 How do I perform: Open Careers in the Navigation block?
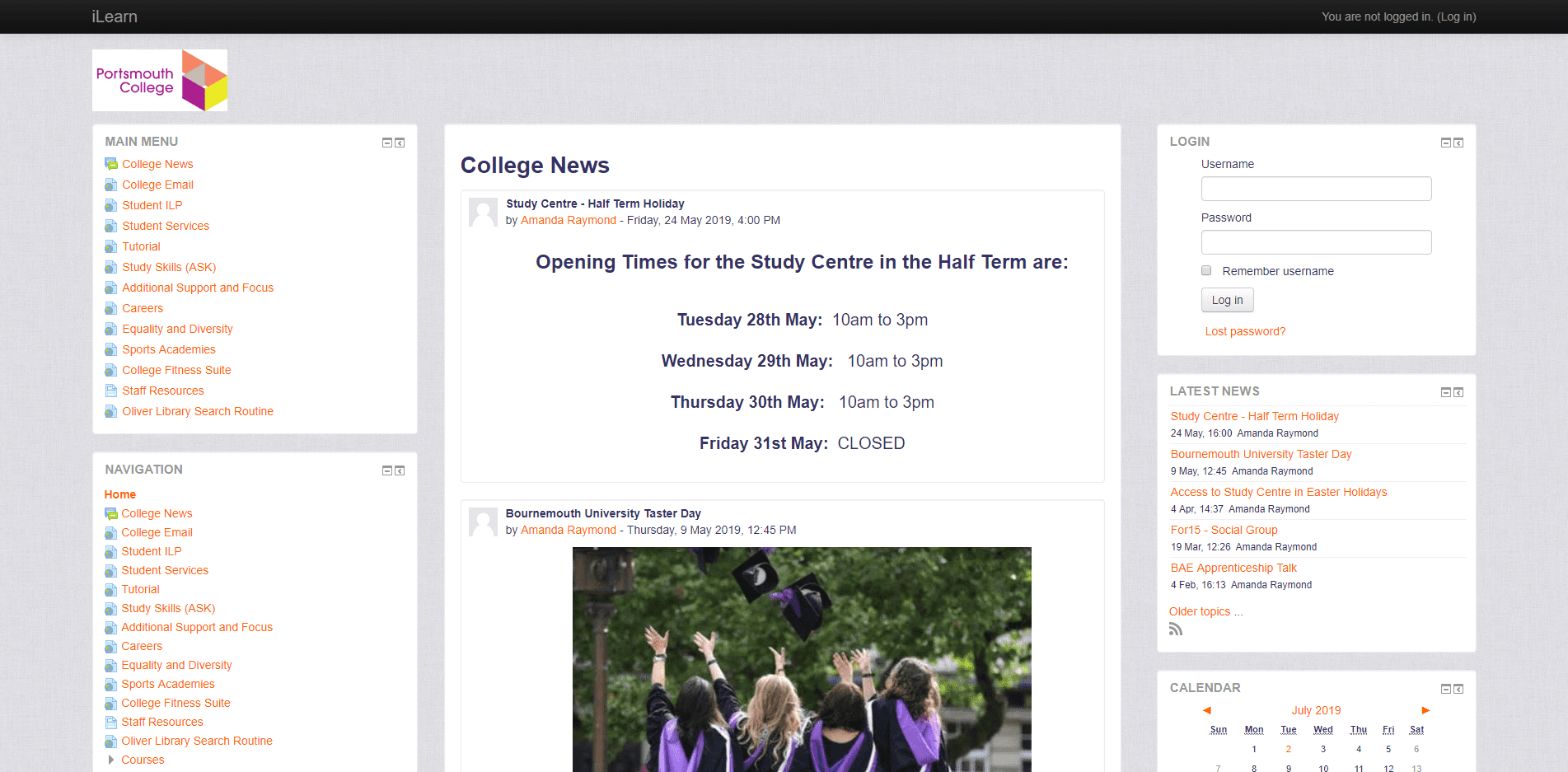(x=142, y=646)
